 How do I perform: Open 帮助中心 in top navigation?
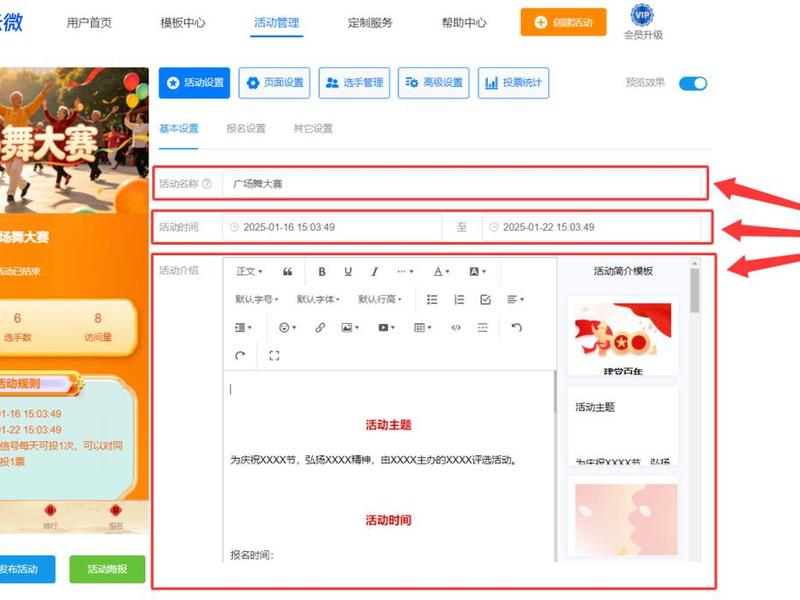464,23
